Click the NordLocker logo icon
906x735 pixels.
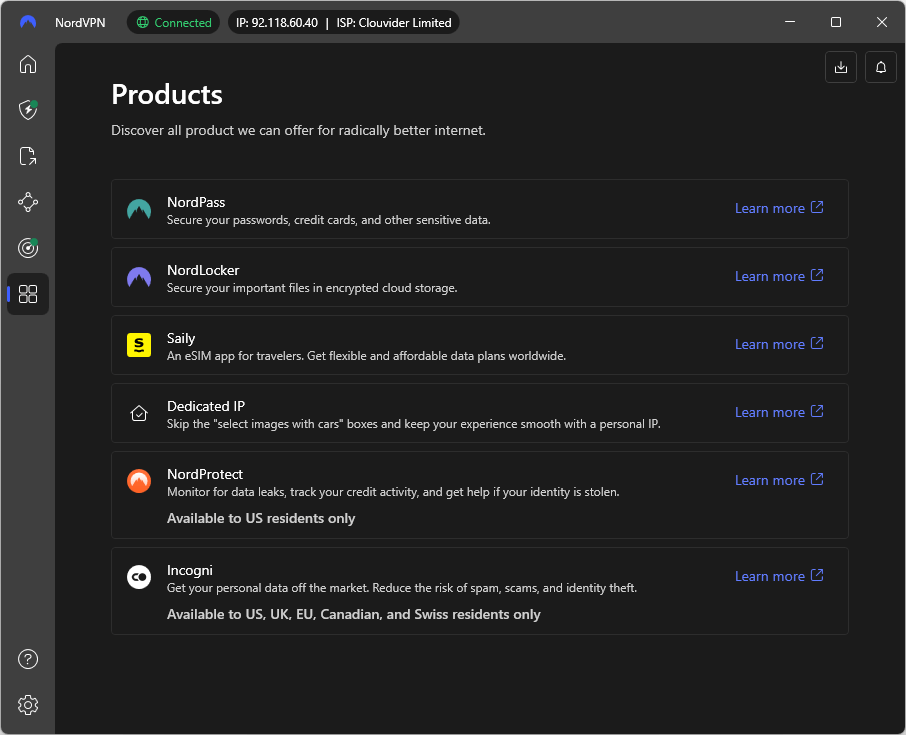139,277
